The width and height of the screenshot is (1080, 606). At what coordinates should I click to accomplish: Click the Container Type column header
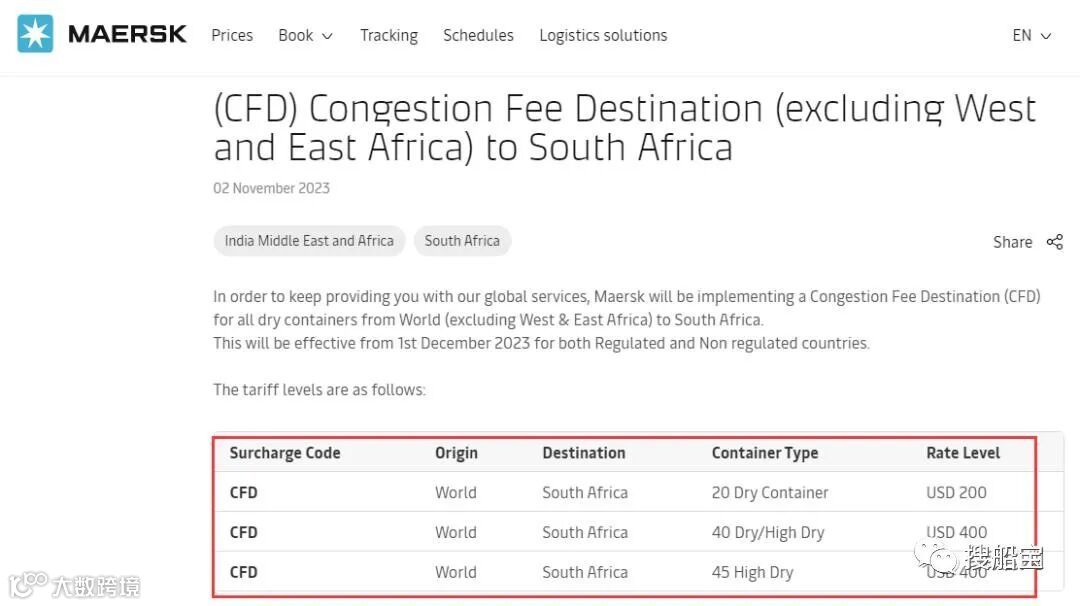(765, 453)
